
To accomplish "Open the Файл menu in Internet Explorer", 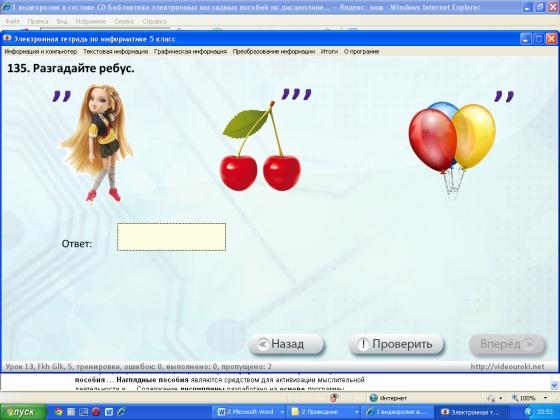I will [11, 21].
